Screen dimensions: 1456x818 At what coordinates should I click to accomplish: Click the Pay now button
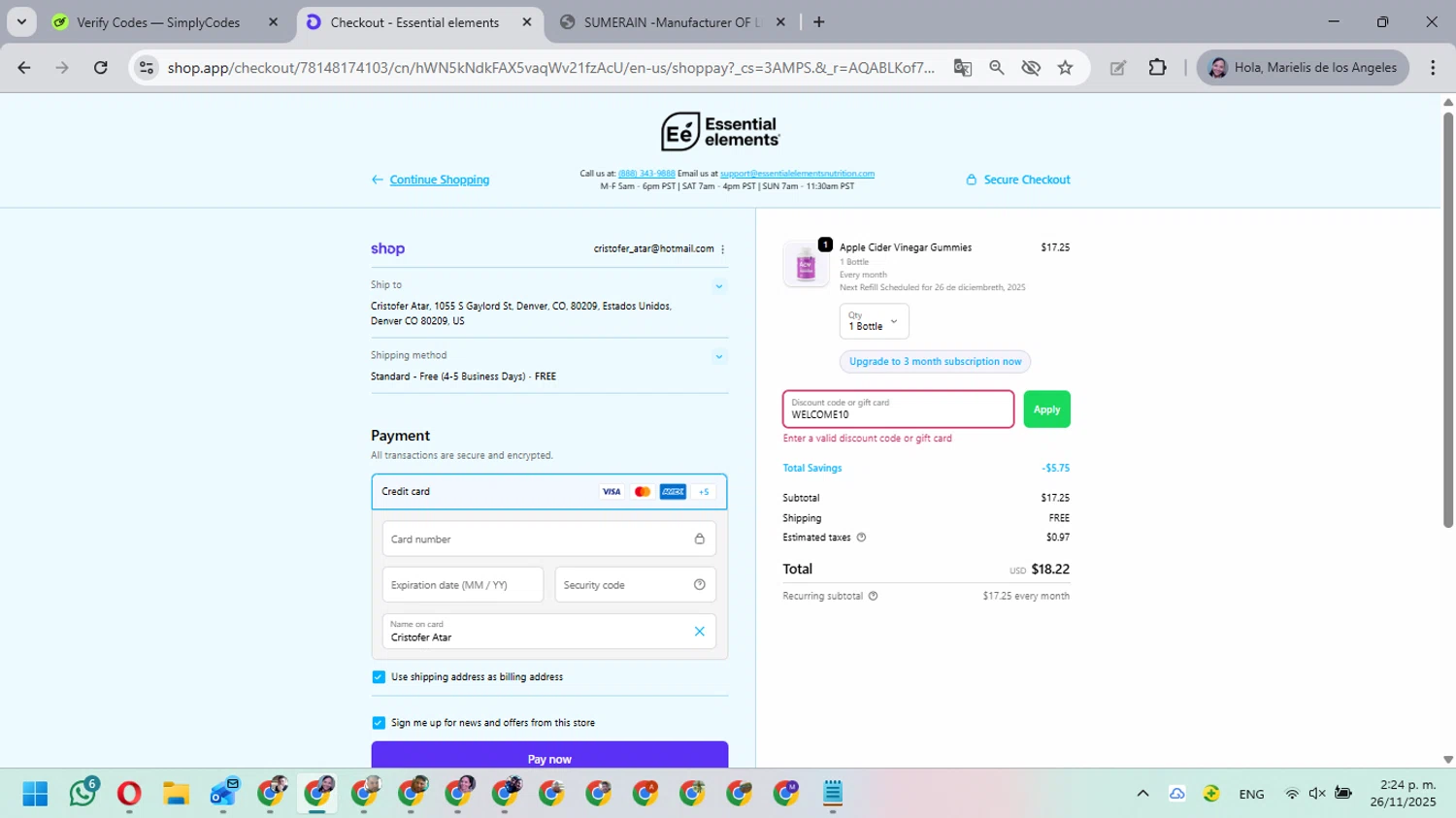[549, 755]
